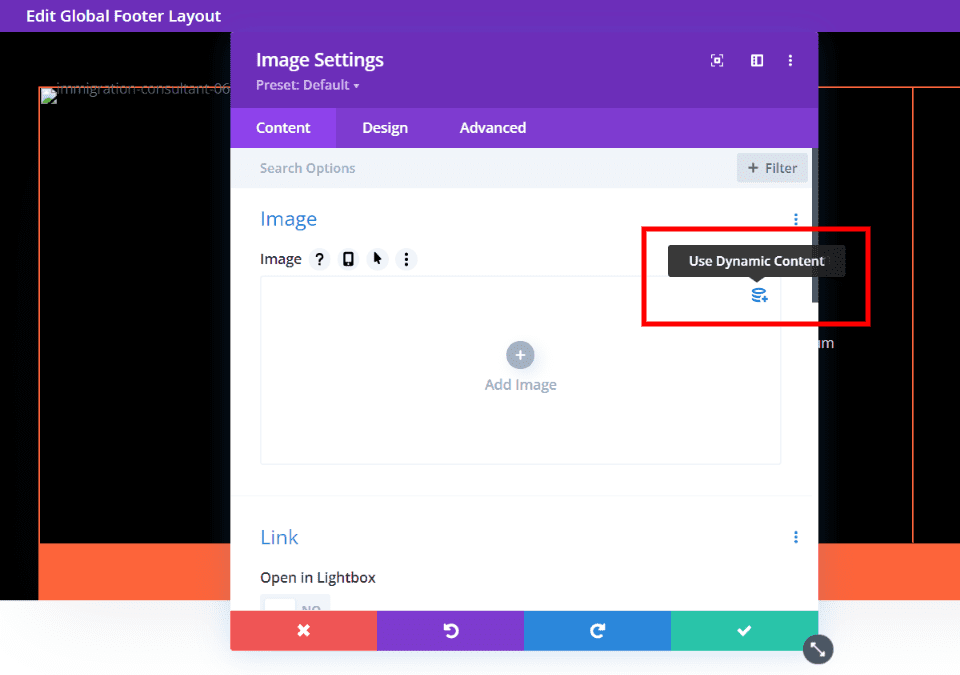
Task: Save changes with the green checkmark
Action: click(x=744, y=631)
